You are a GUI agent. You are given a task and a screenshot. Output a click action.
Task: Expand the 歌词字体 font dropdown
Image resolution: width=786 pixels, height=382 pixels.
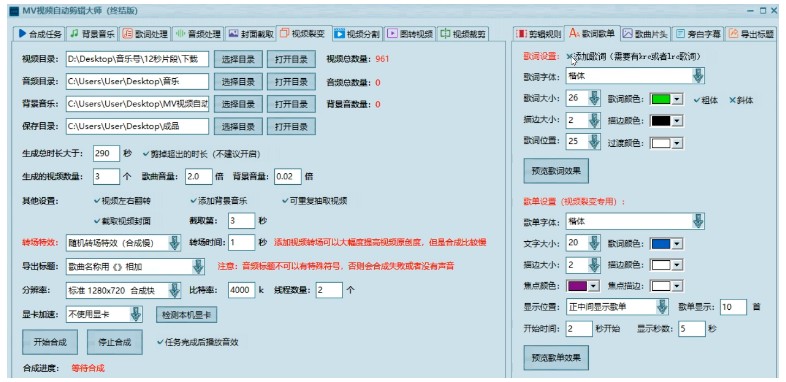pos(698,76)
